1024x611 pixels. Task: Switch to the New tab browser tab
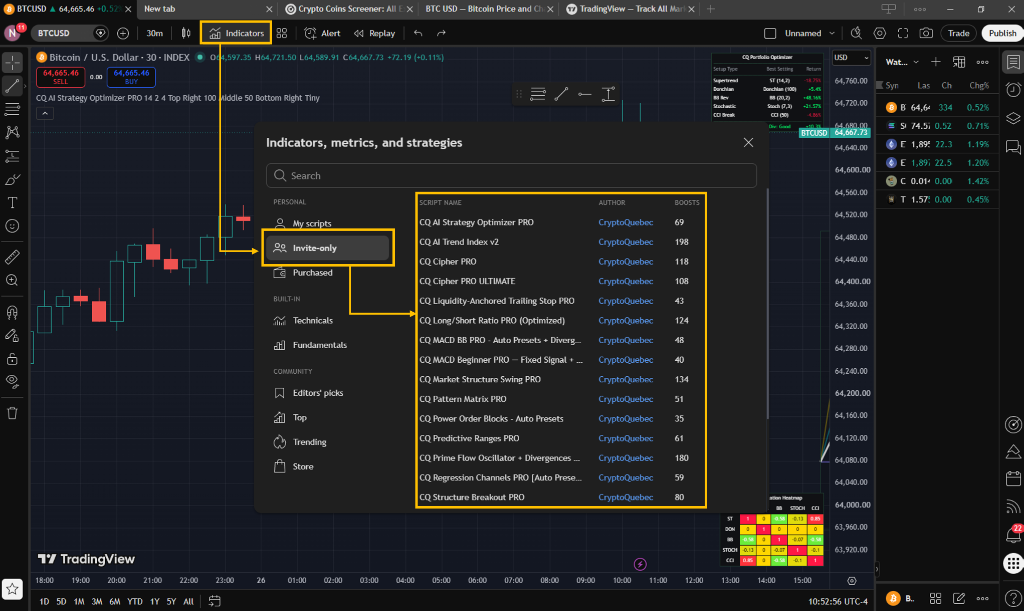206,9
